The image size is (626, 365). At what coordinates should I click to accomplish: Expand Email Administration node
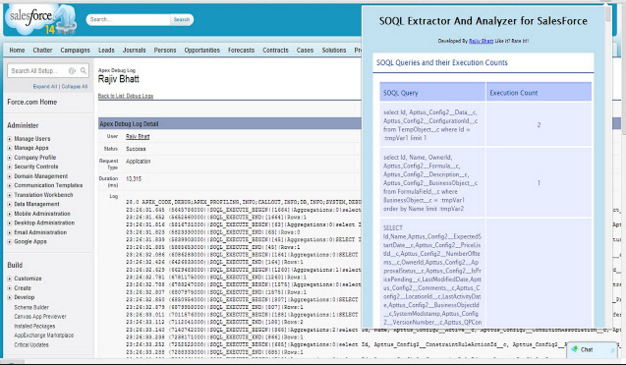click(10, 232)
